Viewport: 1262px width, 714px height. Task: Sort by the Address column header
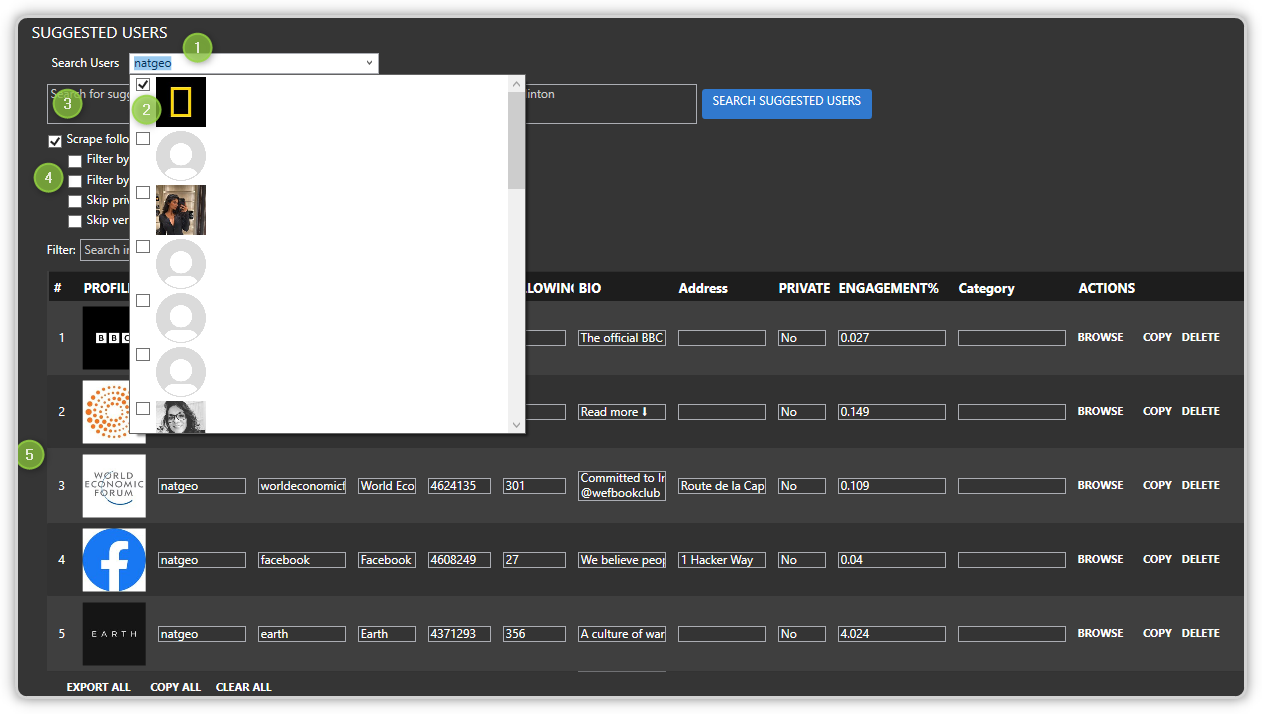(703, 288)
